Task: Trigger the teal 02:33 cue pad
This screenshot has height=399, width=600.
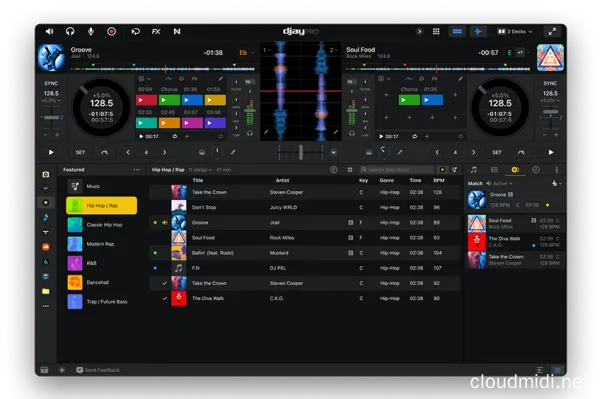Action: pyautogui.click(x=146, y=123)
